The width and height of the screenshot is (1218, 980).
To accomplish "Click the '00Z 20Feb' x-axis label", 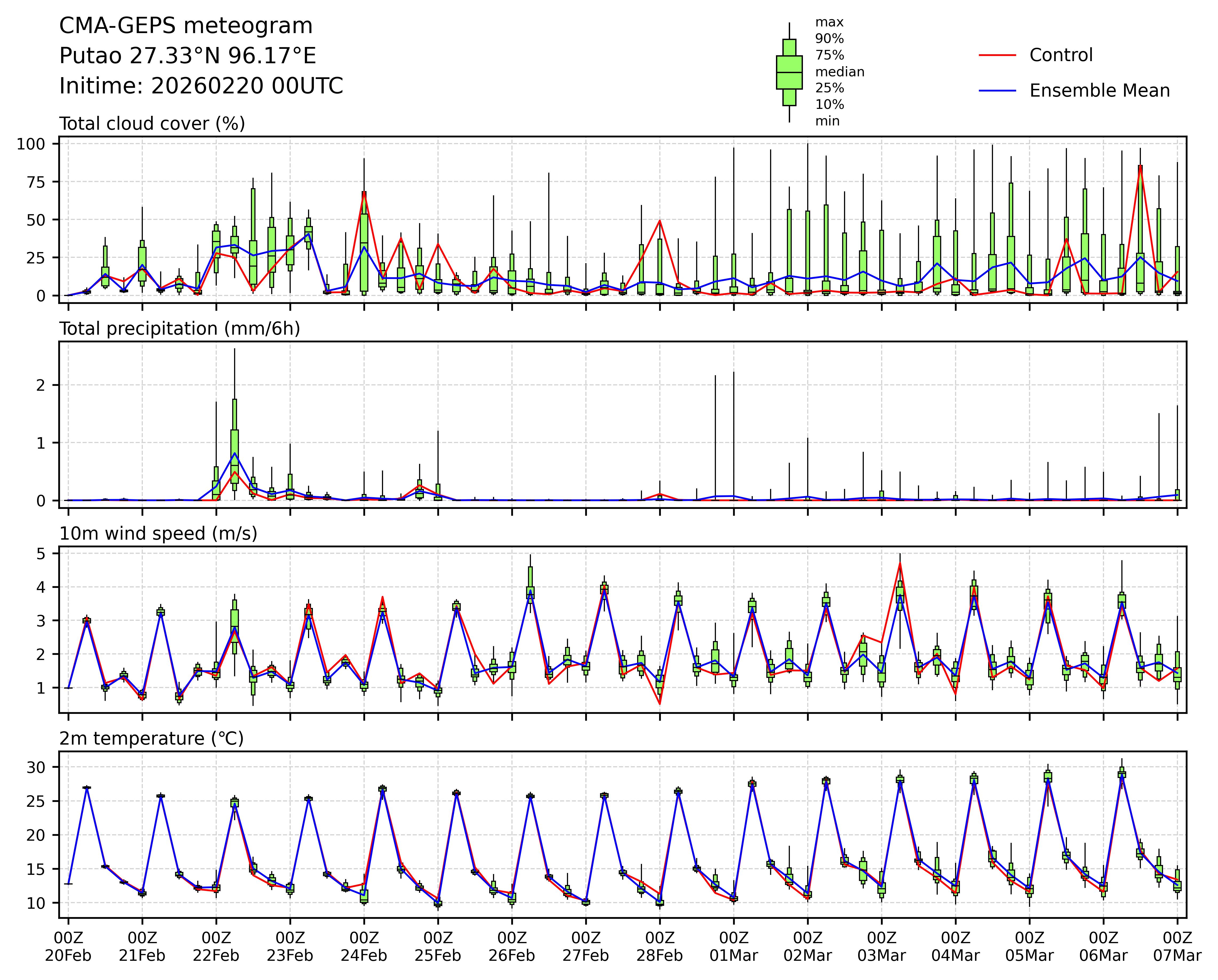I will (x=68, y=947).
